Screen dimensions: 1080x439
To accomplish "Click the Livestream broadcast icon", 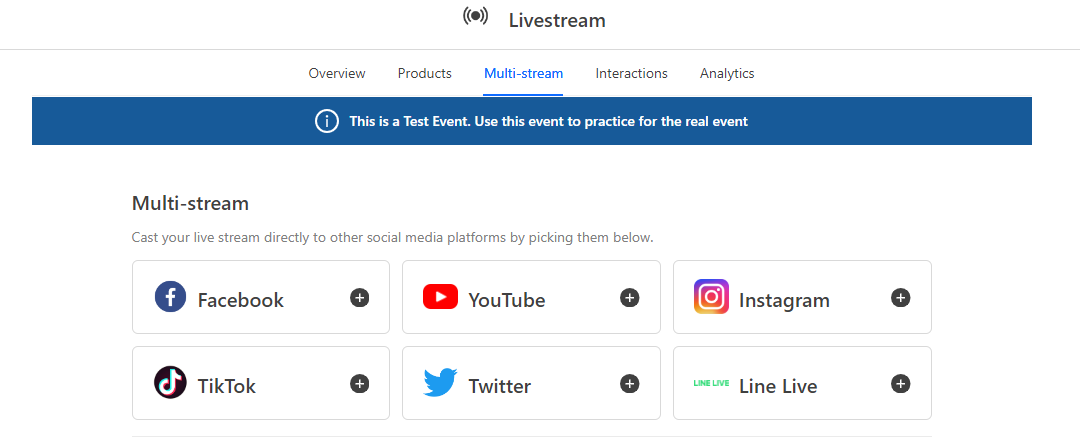I will pyautogui.click(x=475, y=16).
